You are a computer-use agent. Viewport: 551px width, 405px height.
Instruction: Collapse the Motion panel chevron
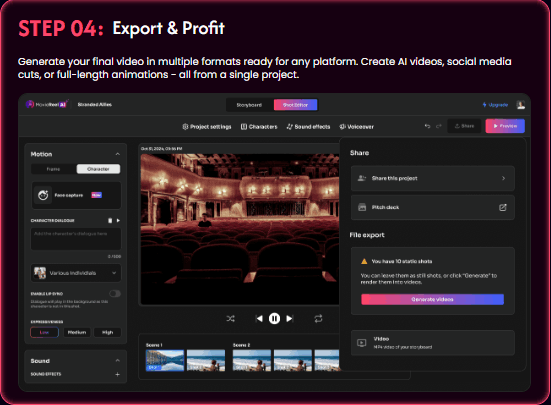click(x=118, y=154)
